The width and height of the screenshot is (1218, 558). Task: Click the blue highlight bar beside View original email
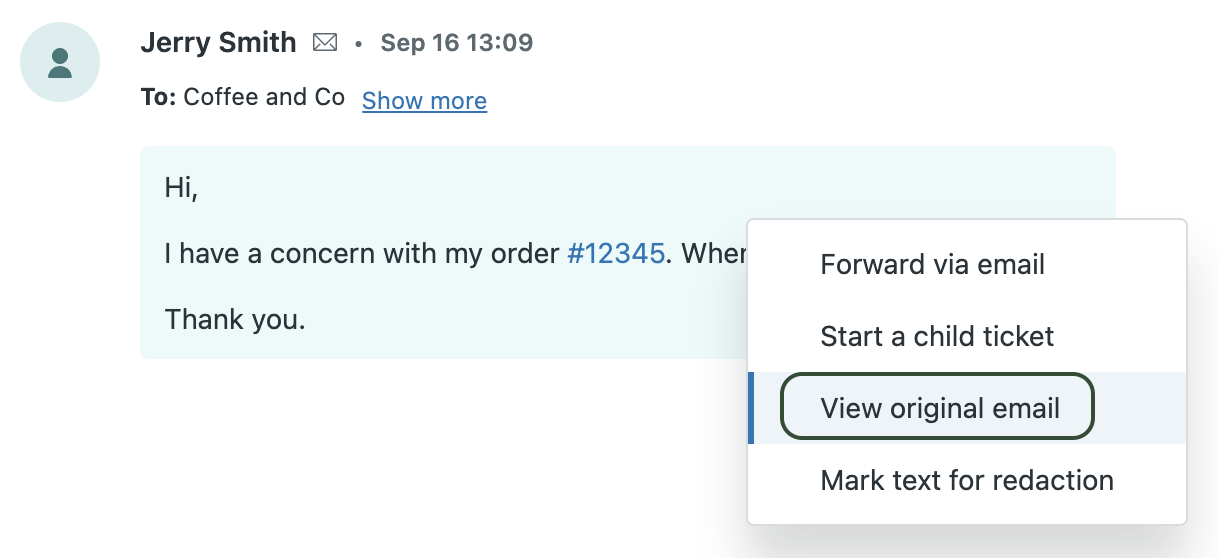751,408
